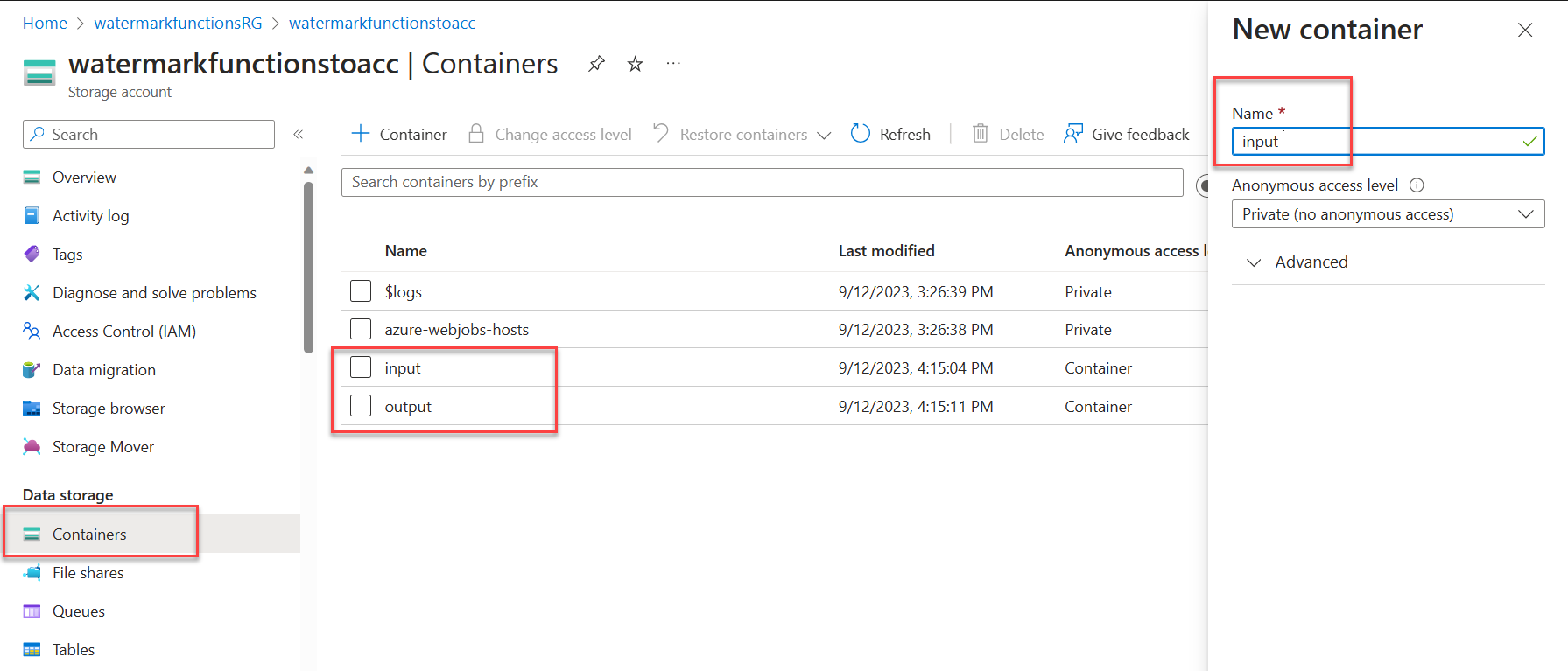
Task: Open watermarkfunctionstoacc breadcrumb link
Action: [383, 24]
